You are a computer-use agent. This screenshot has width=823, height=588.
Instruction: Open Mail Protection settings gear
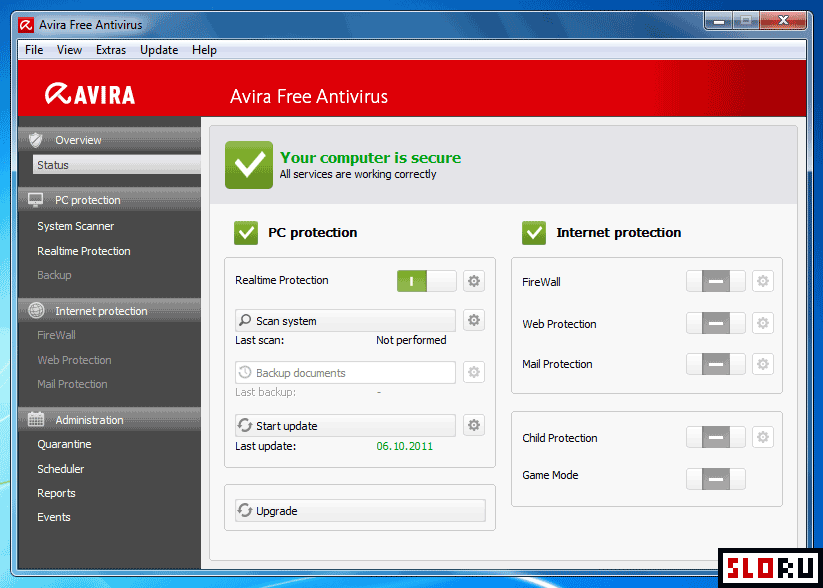[x=763, y=363]
